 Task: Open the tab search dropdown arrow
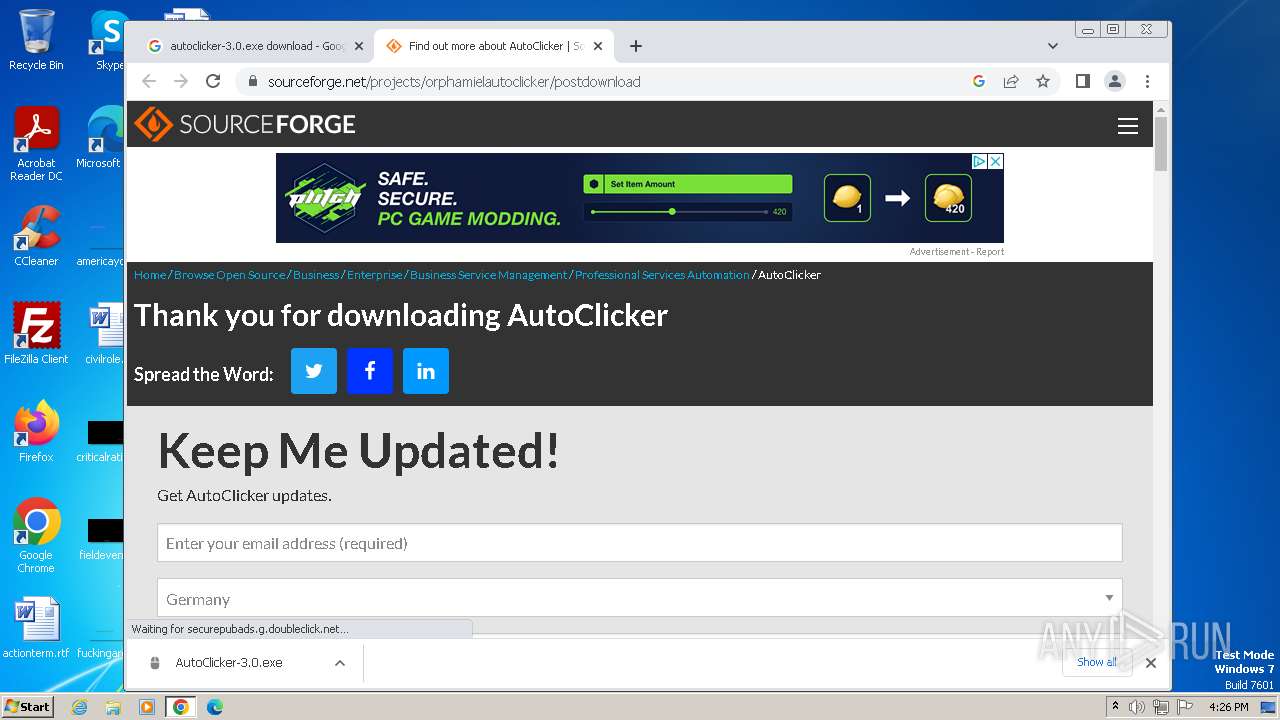[x=1052, y=46]
